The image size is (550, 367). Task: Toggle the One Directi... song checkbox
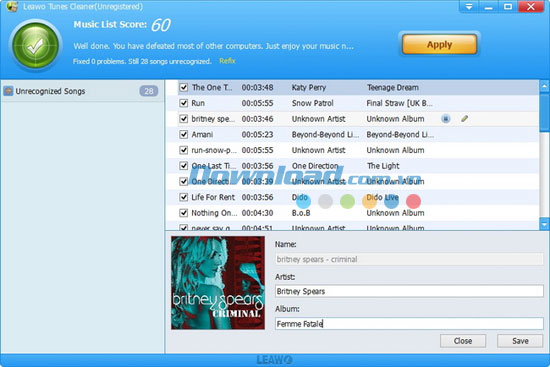pos(183,181)
